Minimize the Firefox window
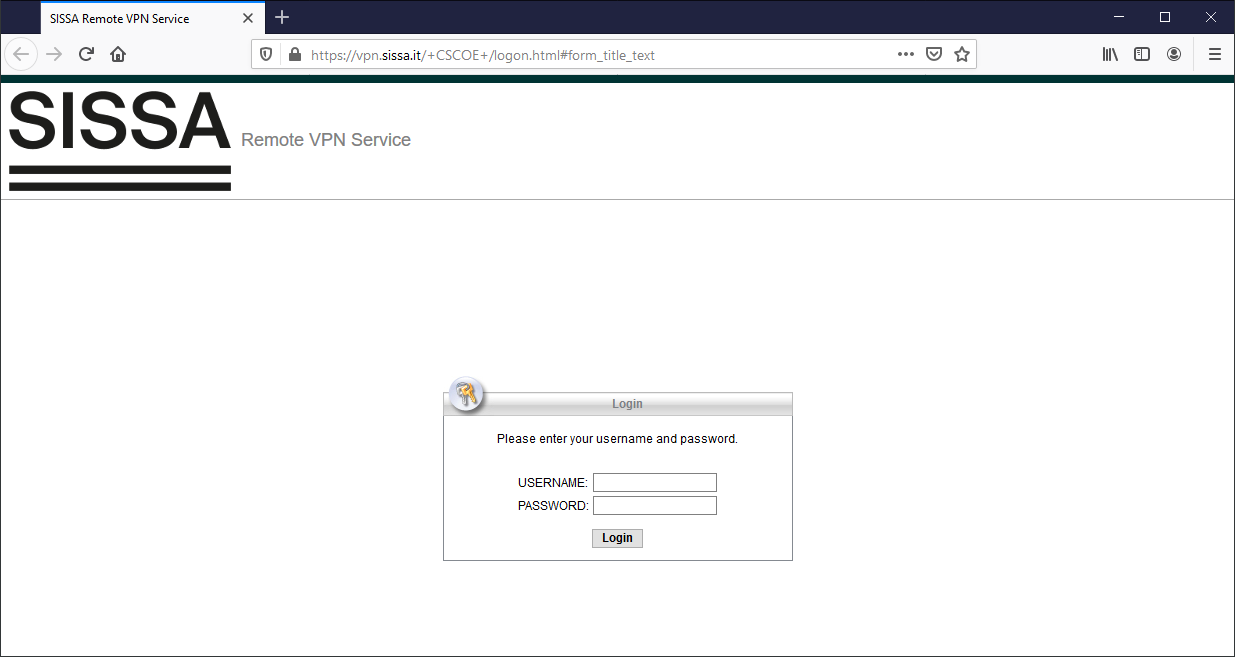Viewport: 1235px width, 657px height. pyautogui.click(x=1119, y=17)
